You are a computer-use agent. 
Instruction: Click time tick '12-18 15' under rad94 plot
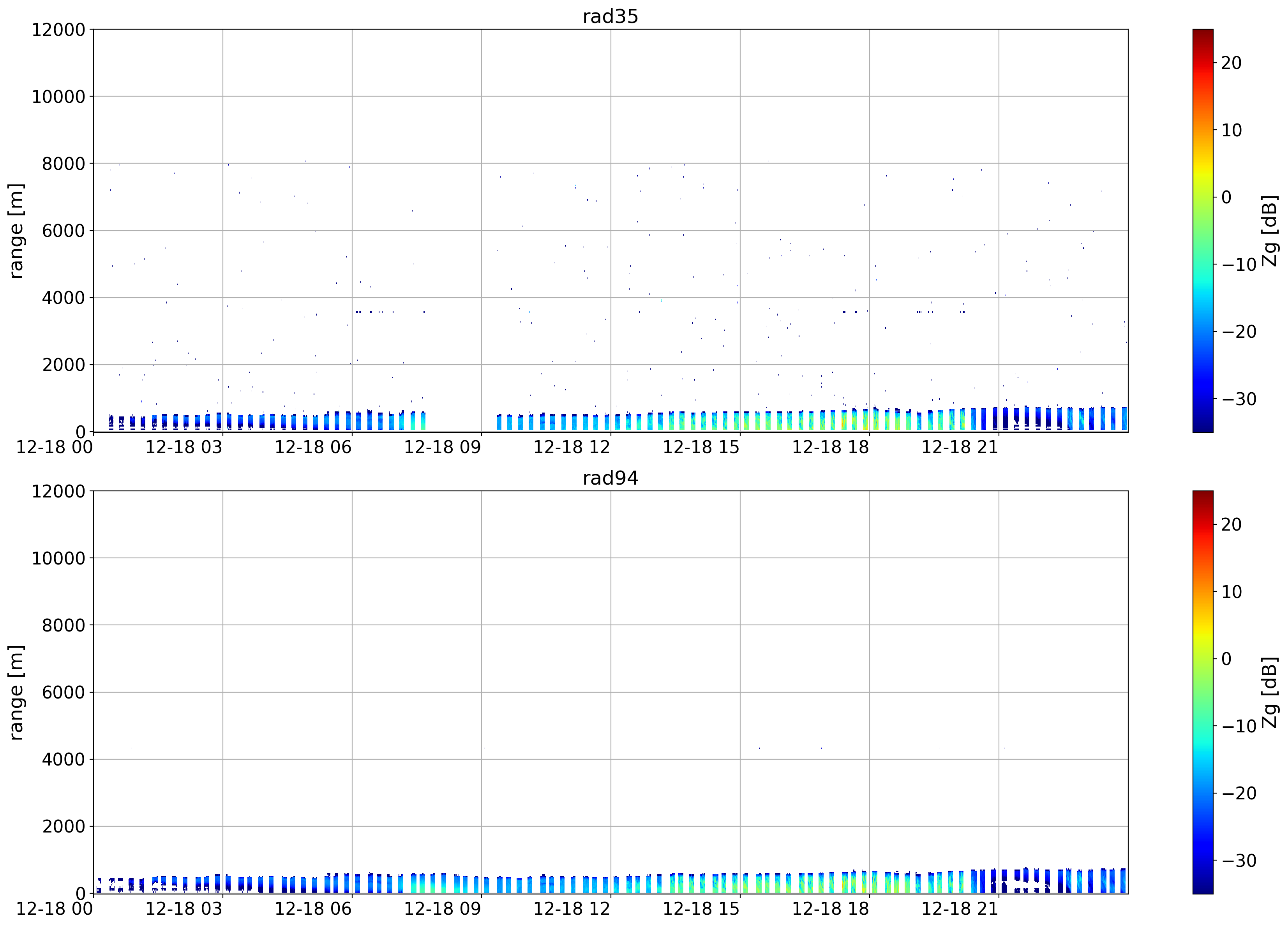(x=701, y=909)
